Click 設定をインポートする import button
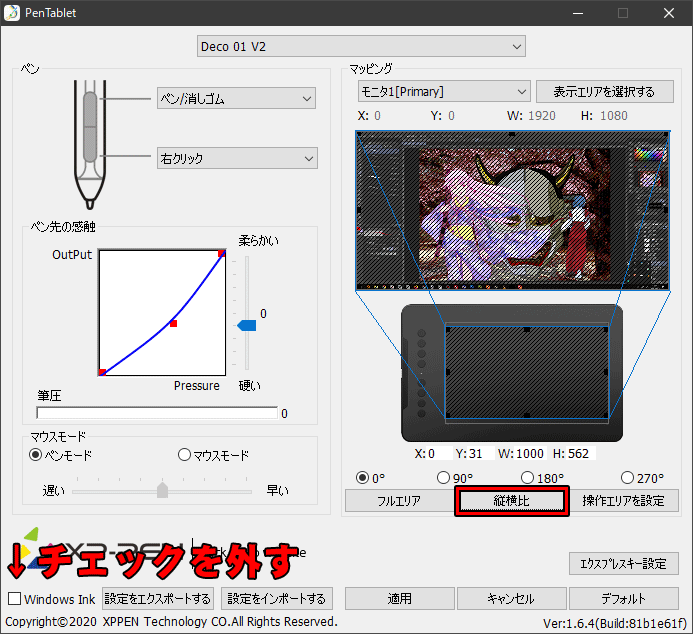This screenshot has width=693, height=634. (x=277, y=599)
